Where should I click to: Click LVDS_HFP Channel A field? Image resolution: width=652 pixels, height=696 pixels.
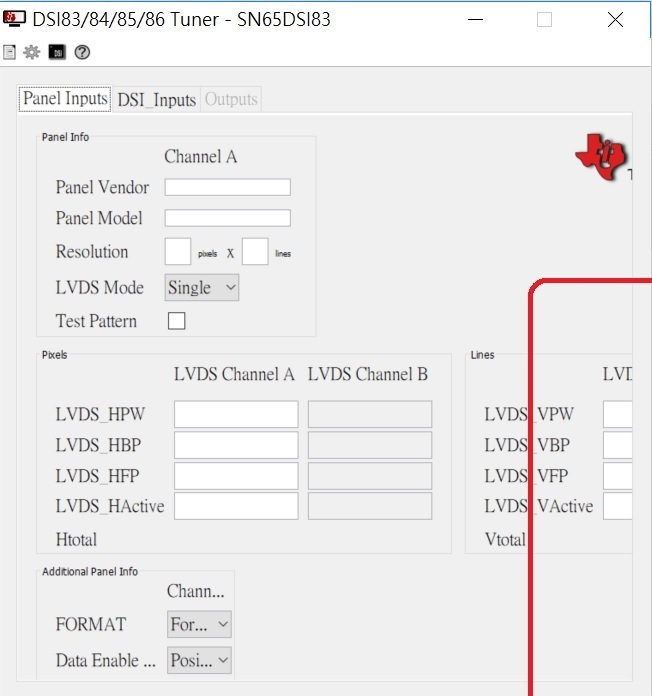pos(236,476)
